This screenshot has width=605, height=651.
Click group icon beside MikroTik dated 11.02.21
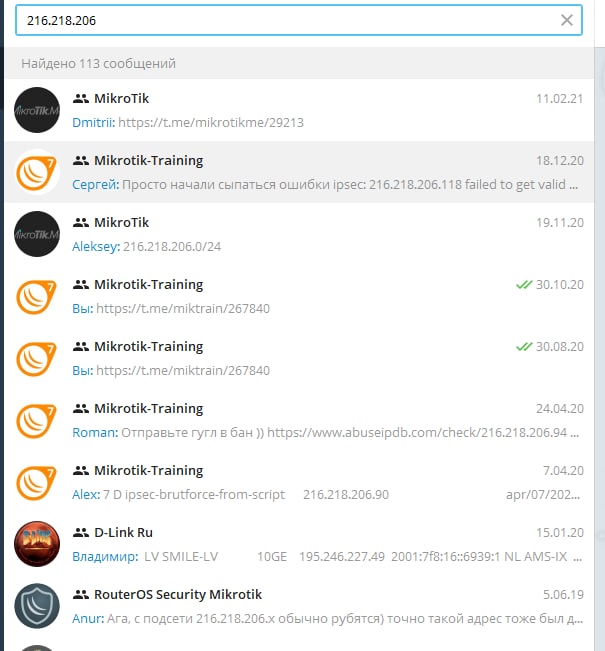pos(81,99)
